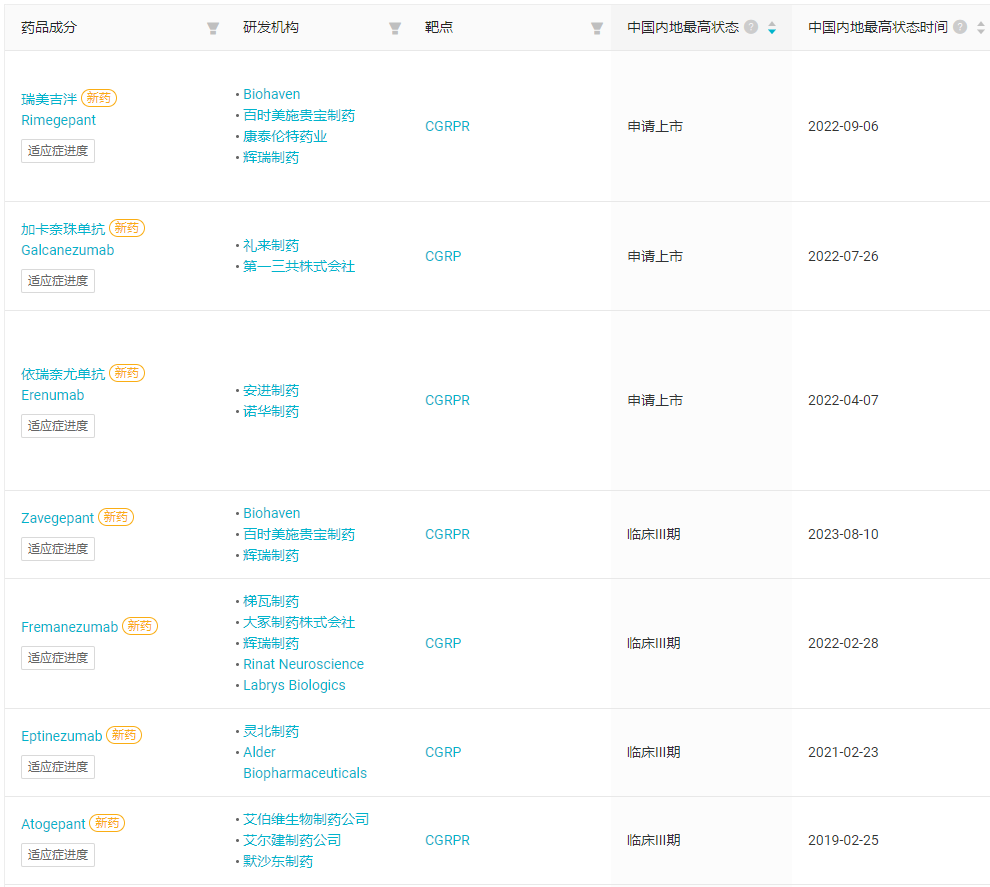Click help icon beside 中国内地最高状态时间 header

pyautogui.click(x=960, y=27)
